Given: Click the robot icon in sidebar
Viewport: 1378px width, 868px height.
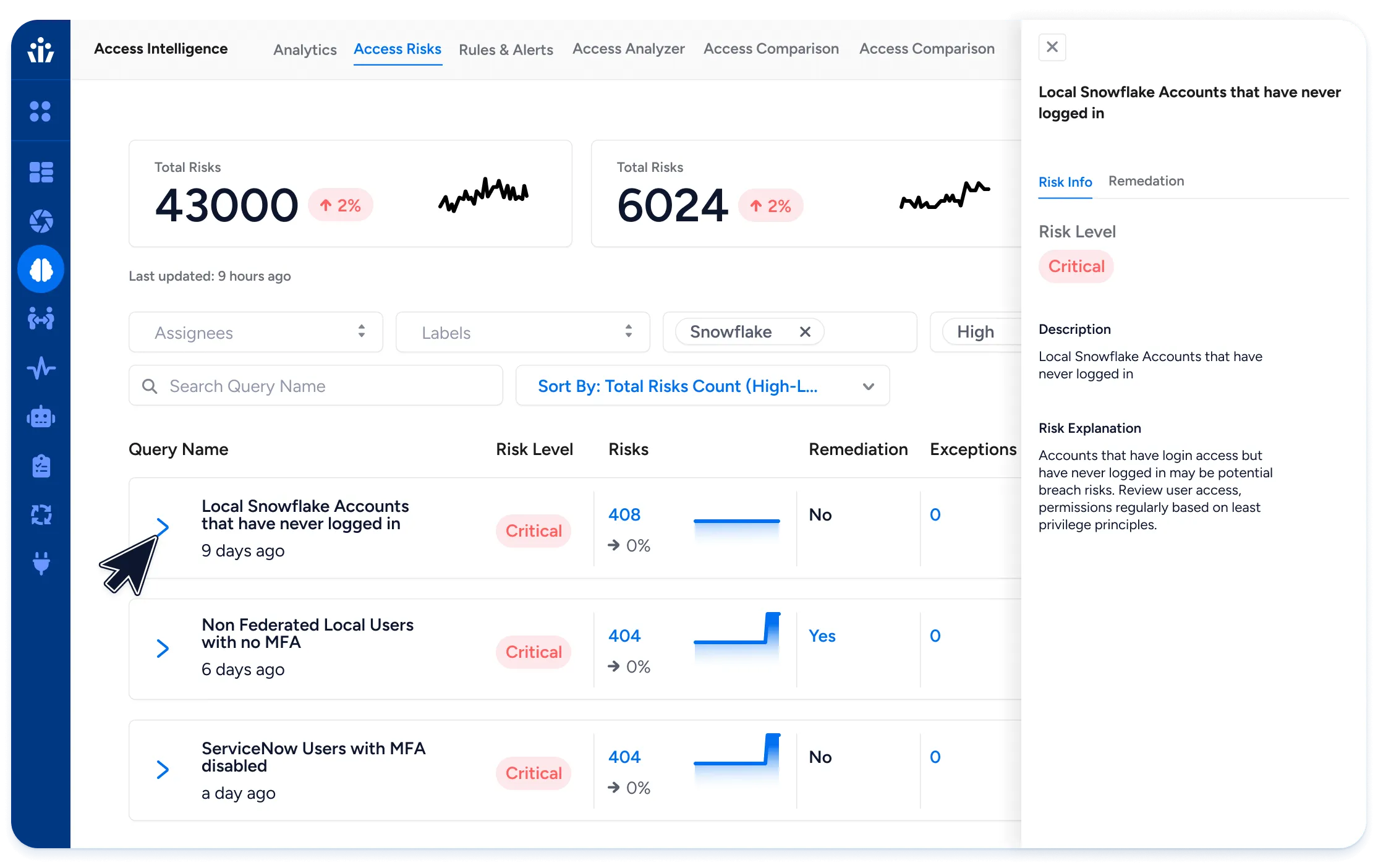Looking at the screenshot, I should [41, 417].
